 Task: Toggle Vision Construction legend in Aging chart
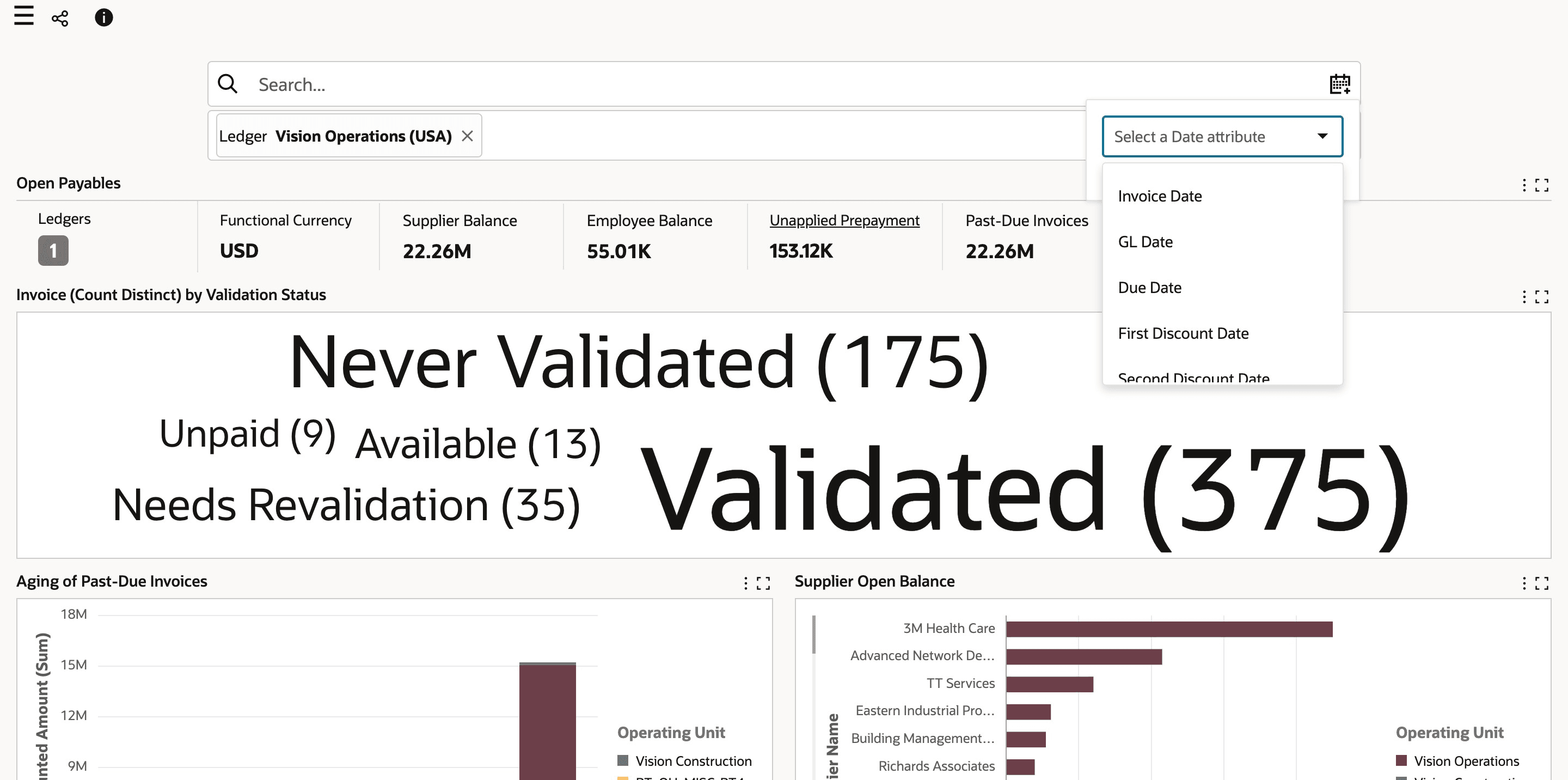point(685,760)
